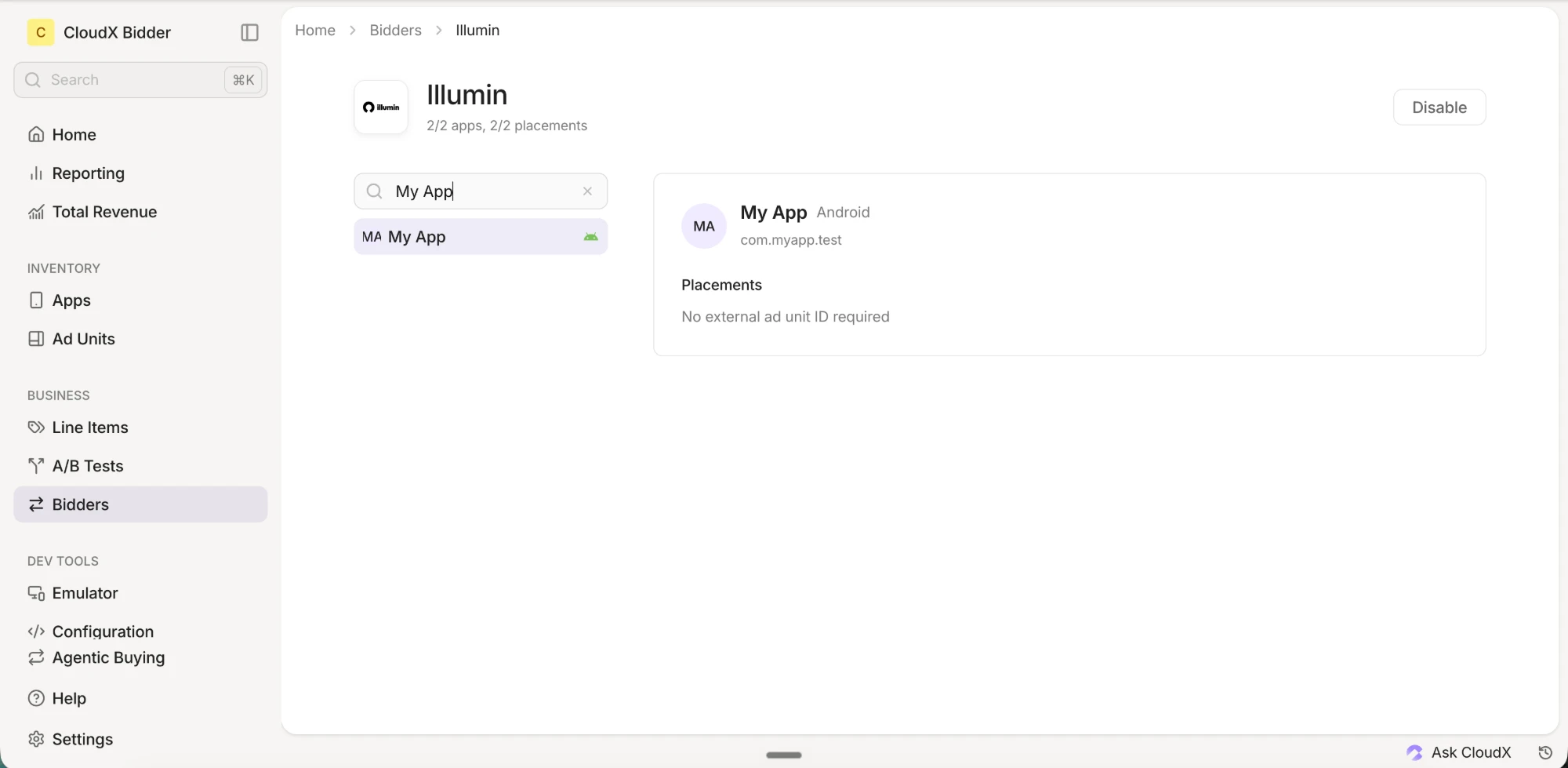Click the Help question mark icon
1568x768 pixels.
point(36,698)
